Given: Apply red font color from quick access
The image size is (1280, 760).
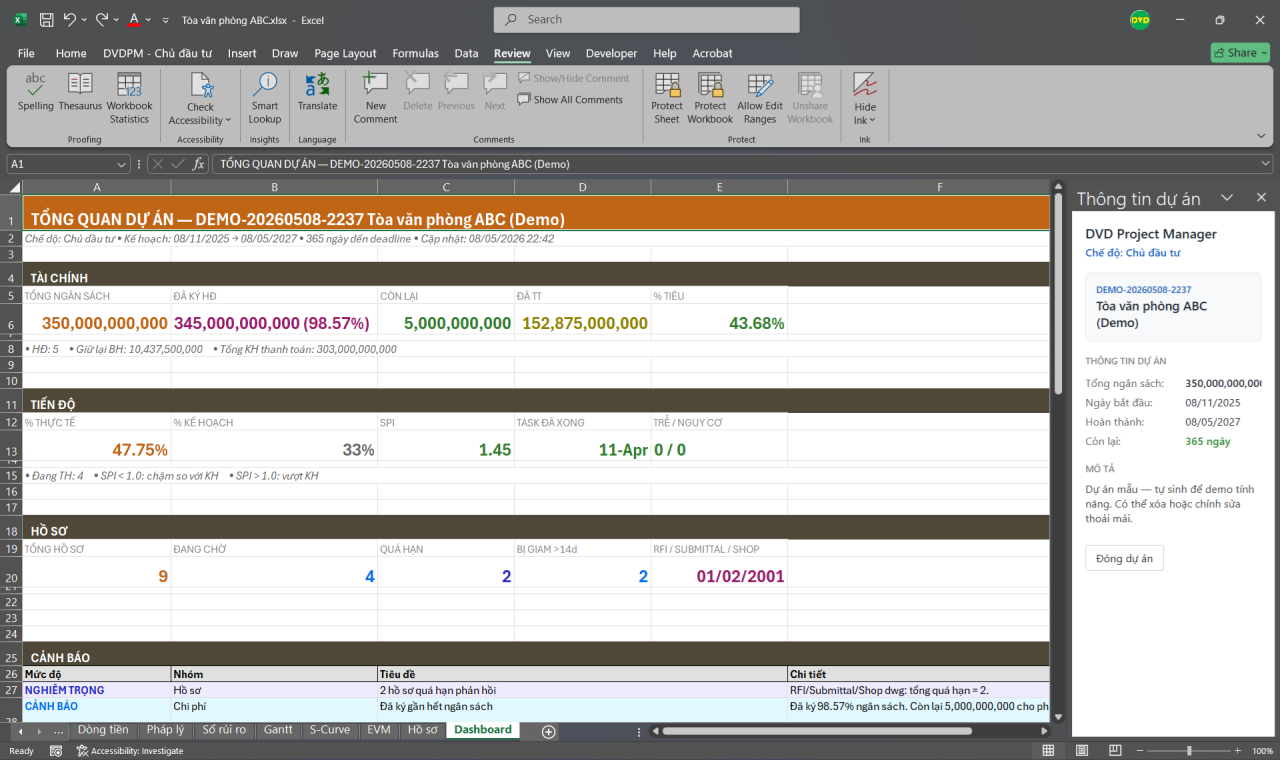Looking at the screenshot, I should coord(134,20).
